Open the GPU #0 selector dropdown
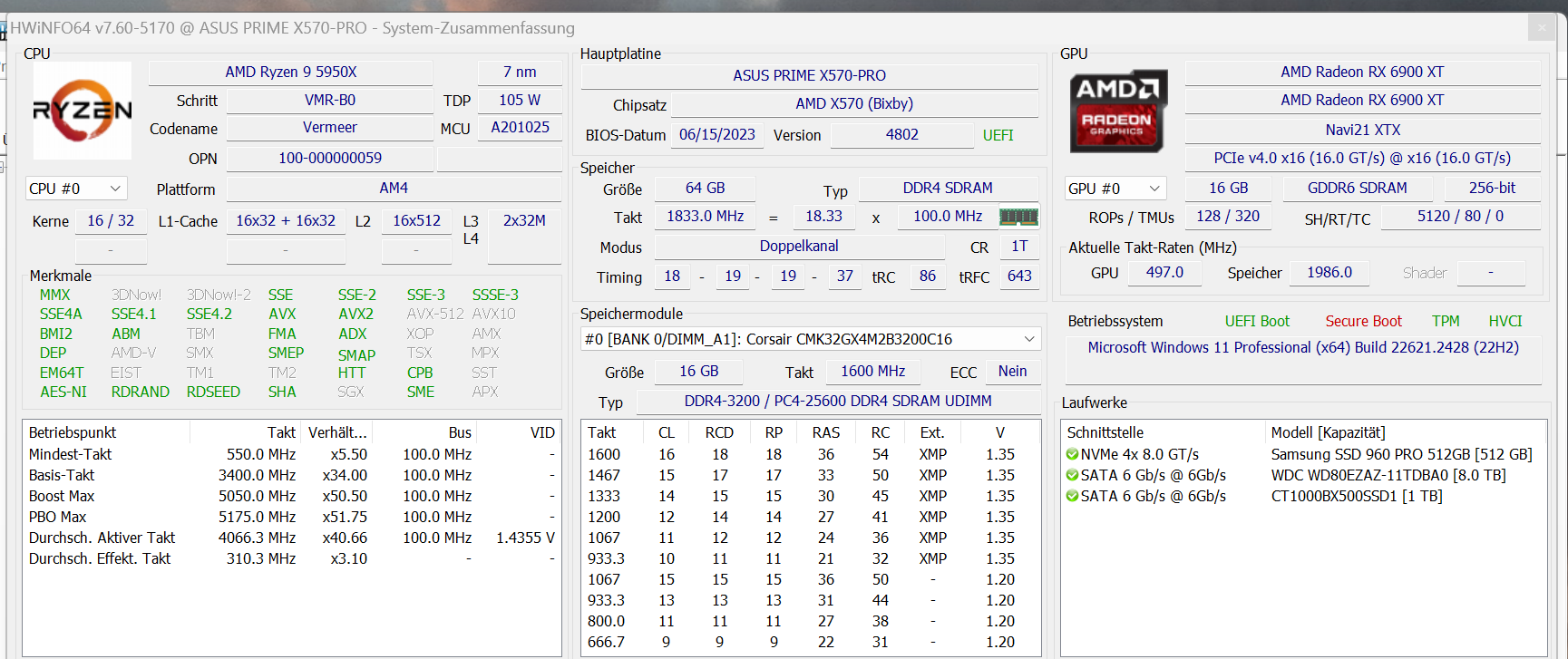The width and height of the screenshot is (1568, 659). [x=1115, y=189]
